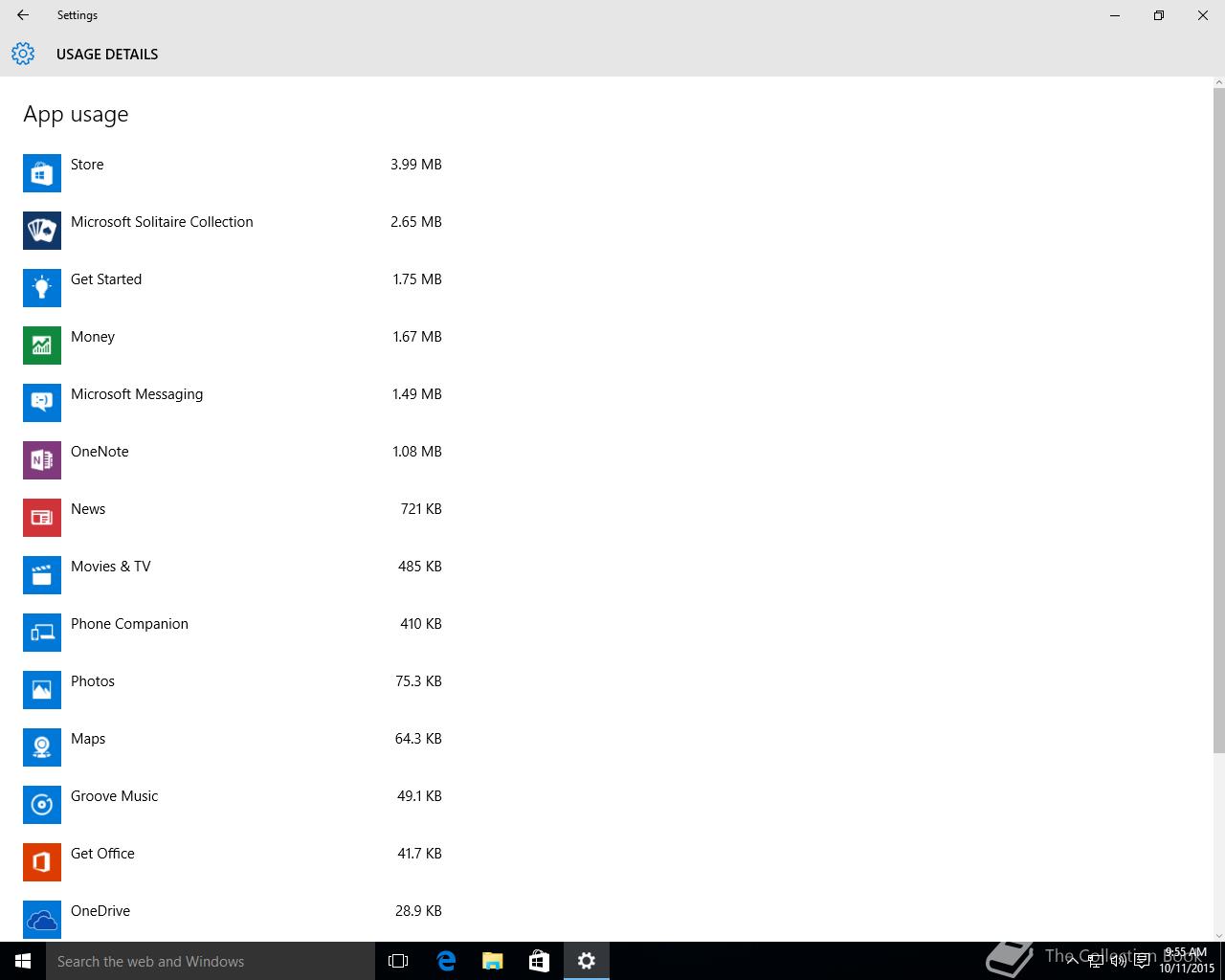Image resolution: width=1225 pixels, height=980 pixels.
Task: Select the News label
Action: tap(88, 509)
